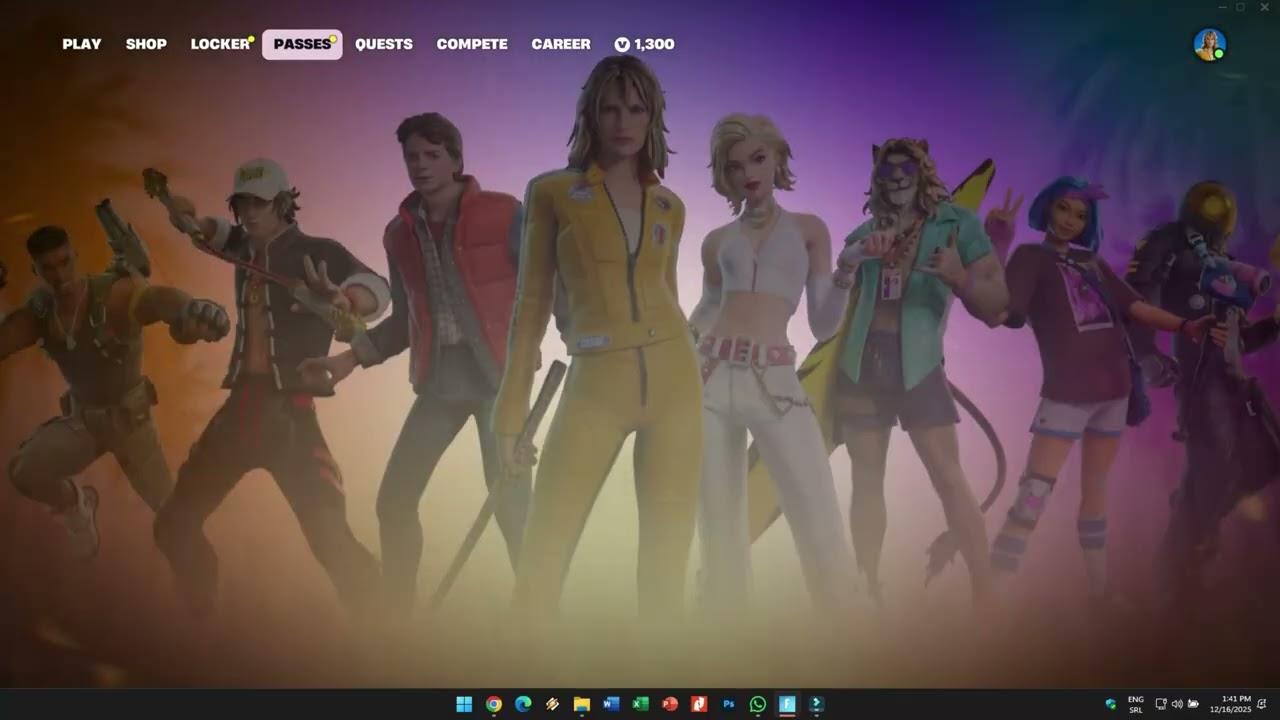The height and width of the screenshot is (720, 1280).
Task: Open PowerPoint from taskbar
Action: 670,704
